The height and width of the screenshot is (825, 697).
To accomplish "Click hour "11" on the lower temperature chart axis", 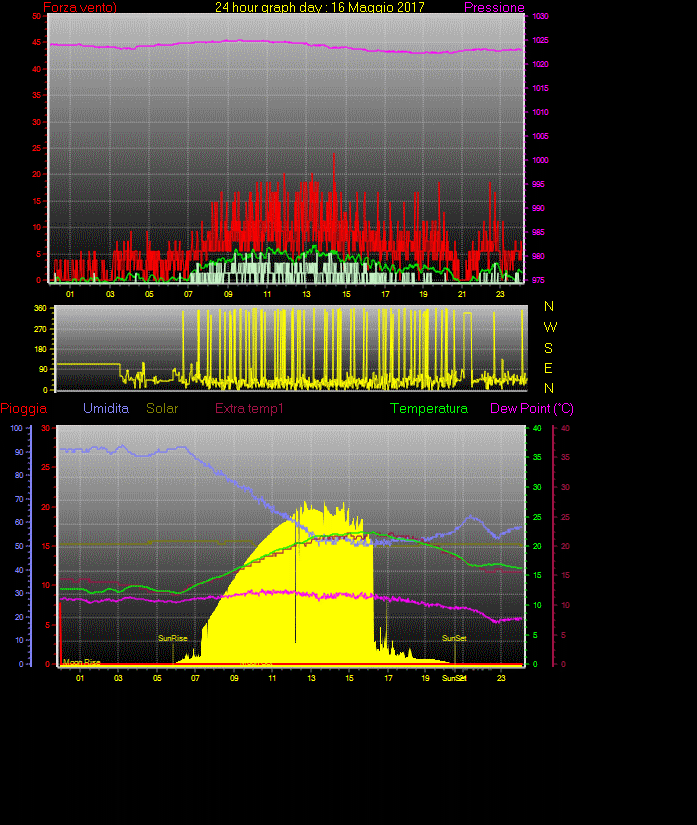I will coord(272,678).
